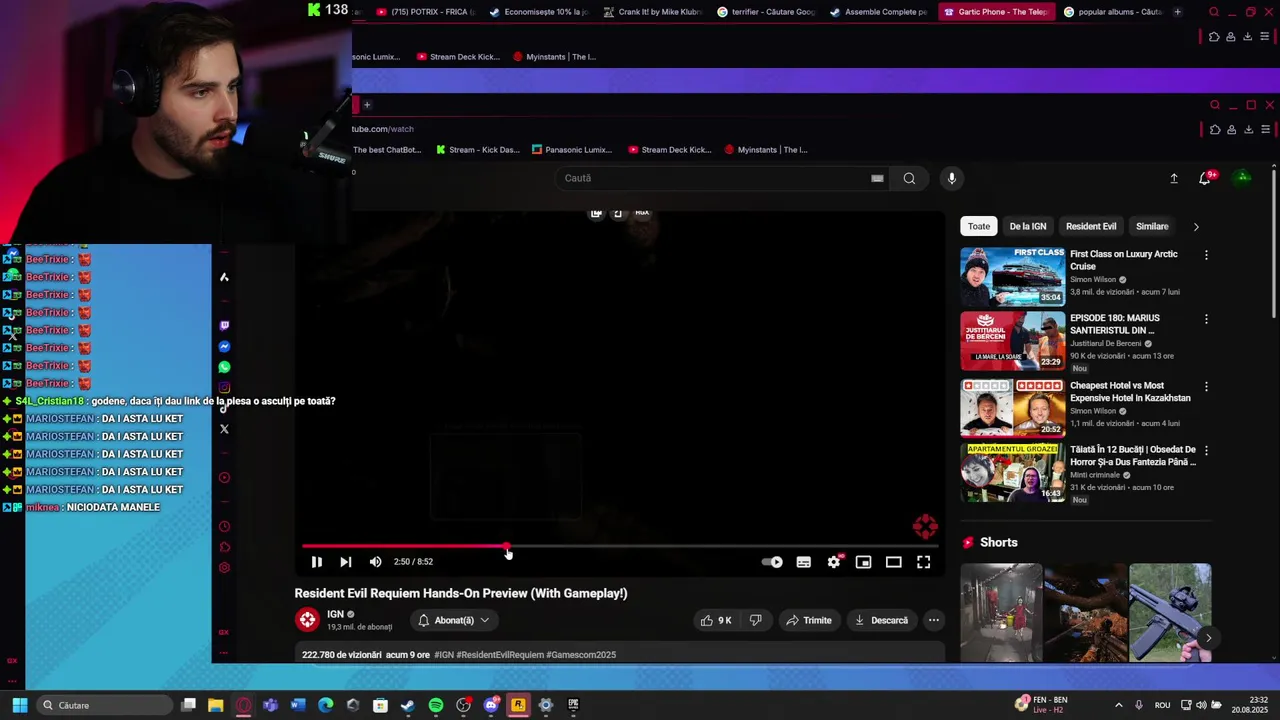Open video player settings gear
1280x720 pixels.
coord(834,562)
